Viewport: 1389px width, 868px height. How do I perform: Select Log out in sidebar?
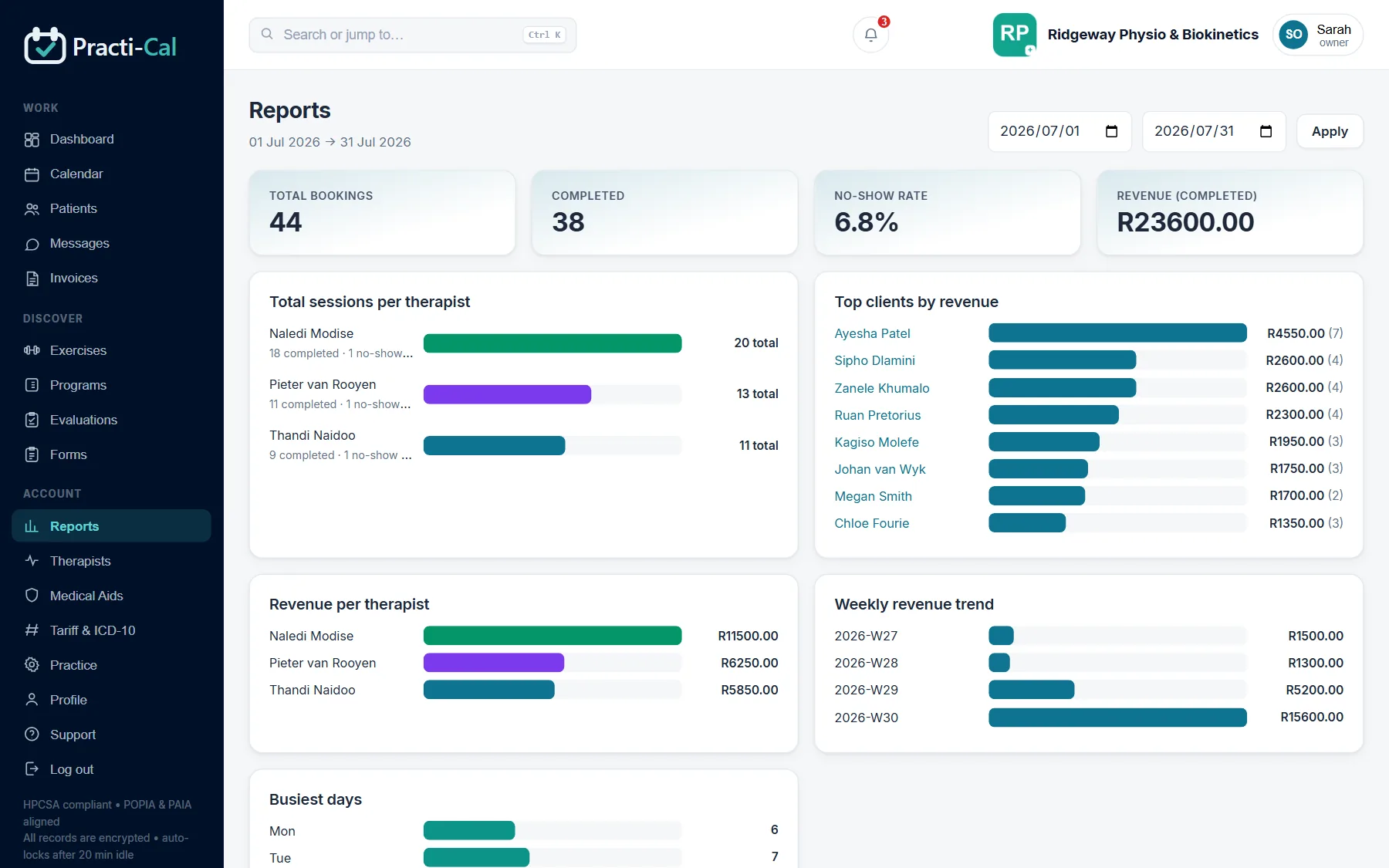pyautogui.click(x=111, y=769)
